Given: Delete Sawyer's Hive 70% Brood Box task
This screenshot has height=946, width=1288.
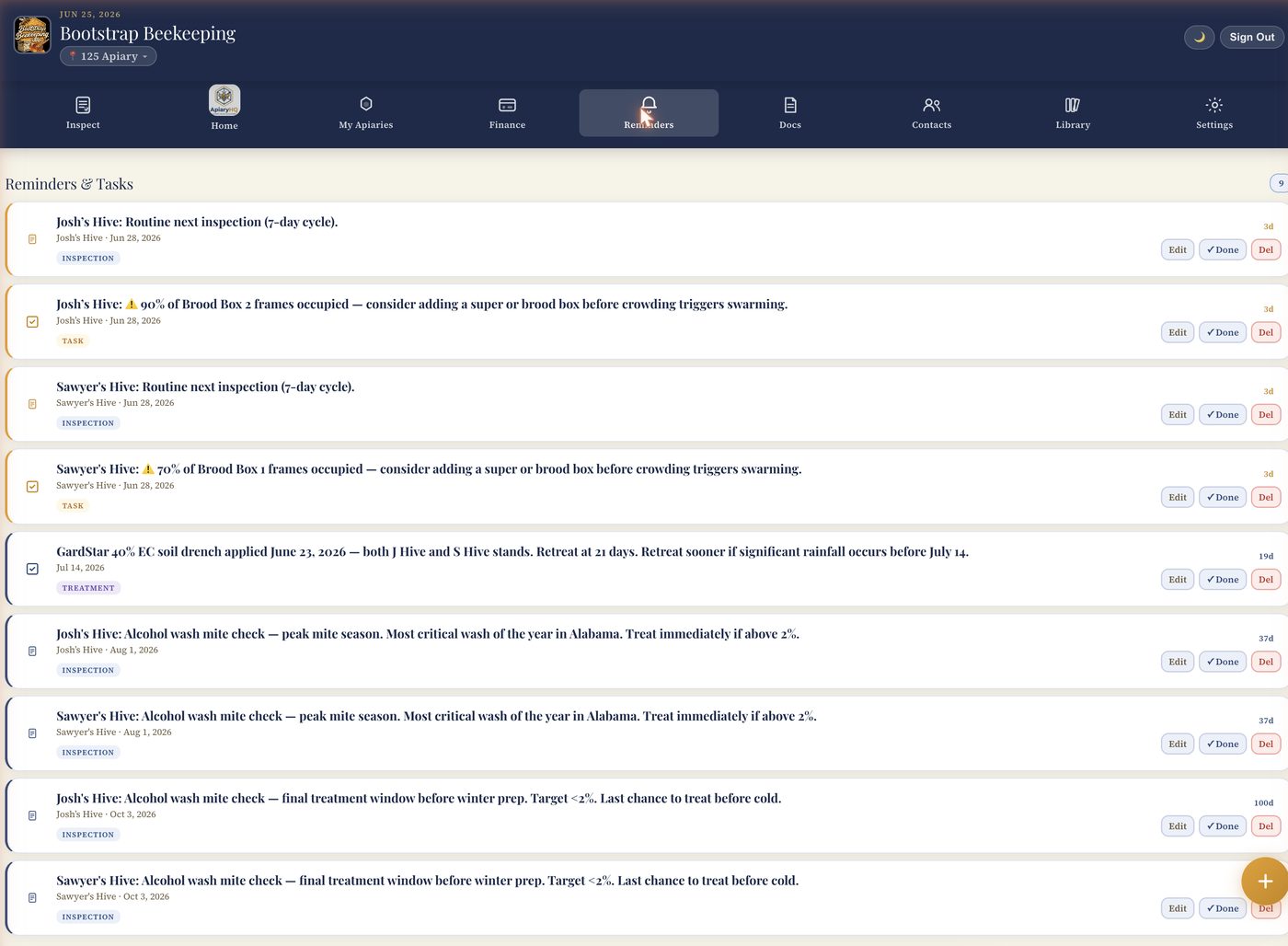Looking at the screenshot, I should tap(1266, 497).
